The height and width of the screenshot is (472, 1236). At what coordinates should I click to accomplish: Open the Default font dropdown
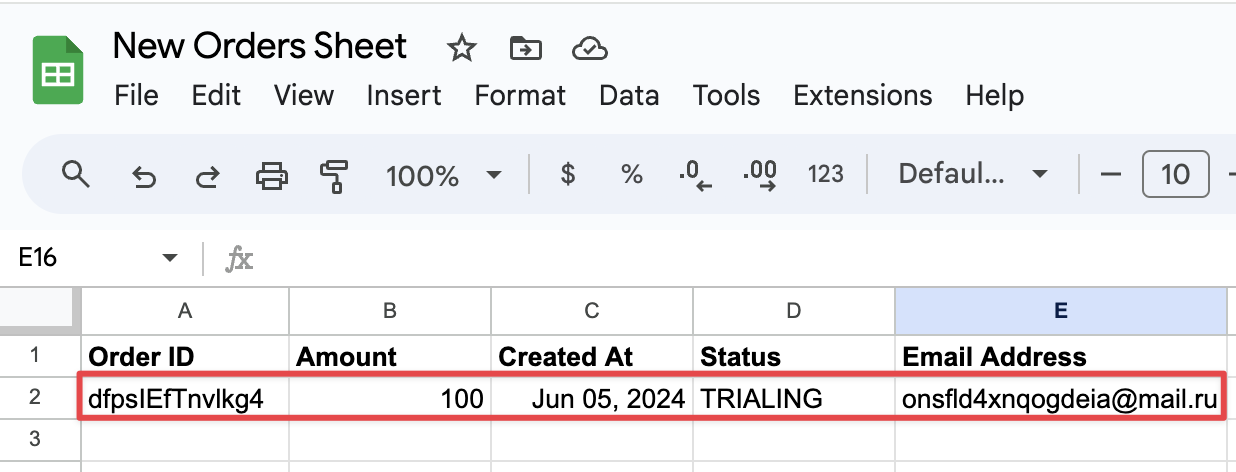(973, 175)
